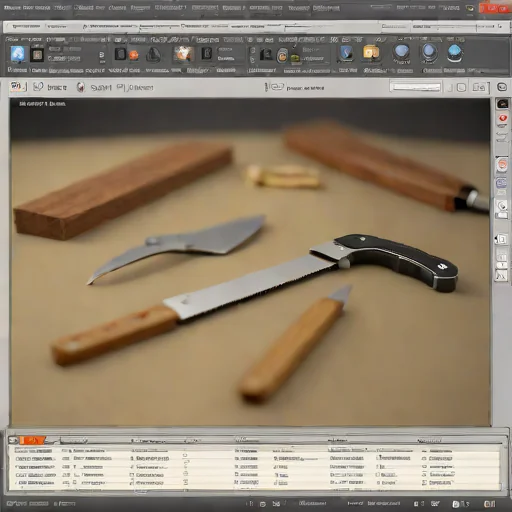Click the red-and-white round icon in the secondary toolbar

click(x=80, y=87)
